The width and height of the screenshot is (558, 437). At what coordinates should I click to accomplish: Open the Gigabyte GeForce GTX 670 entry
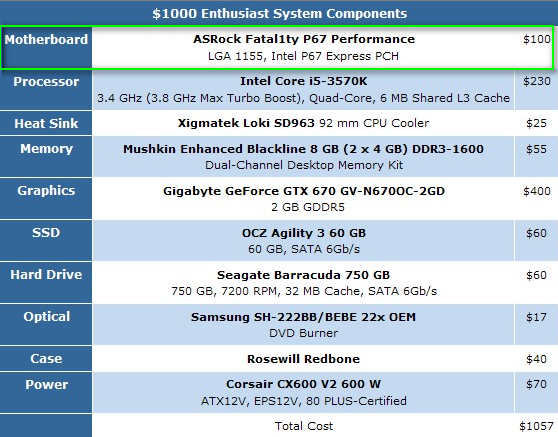(304, 191)
